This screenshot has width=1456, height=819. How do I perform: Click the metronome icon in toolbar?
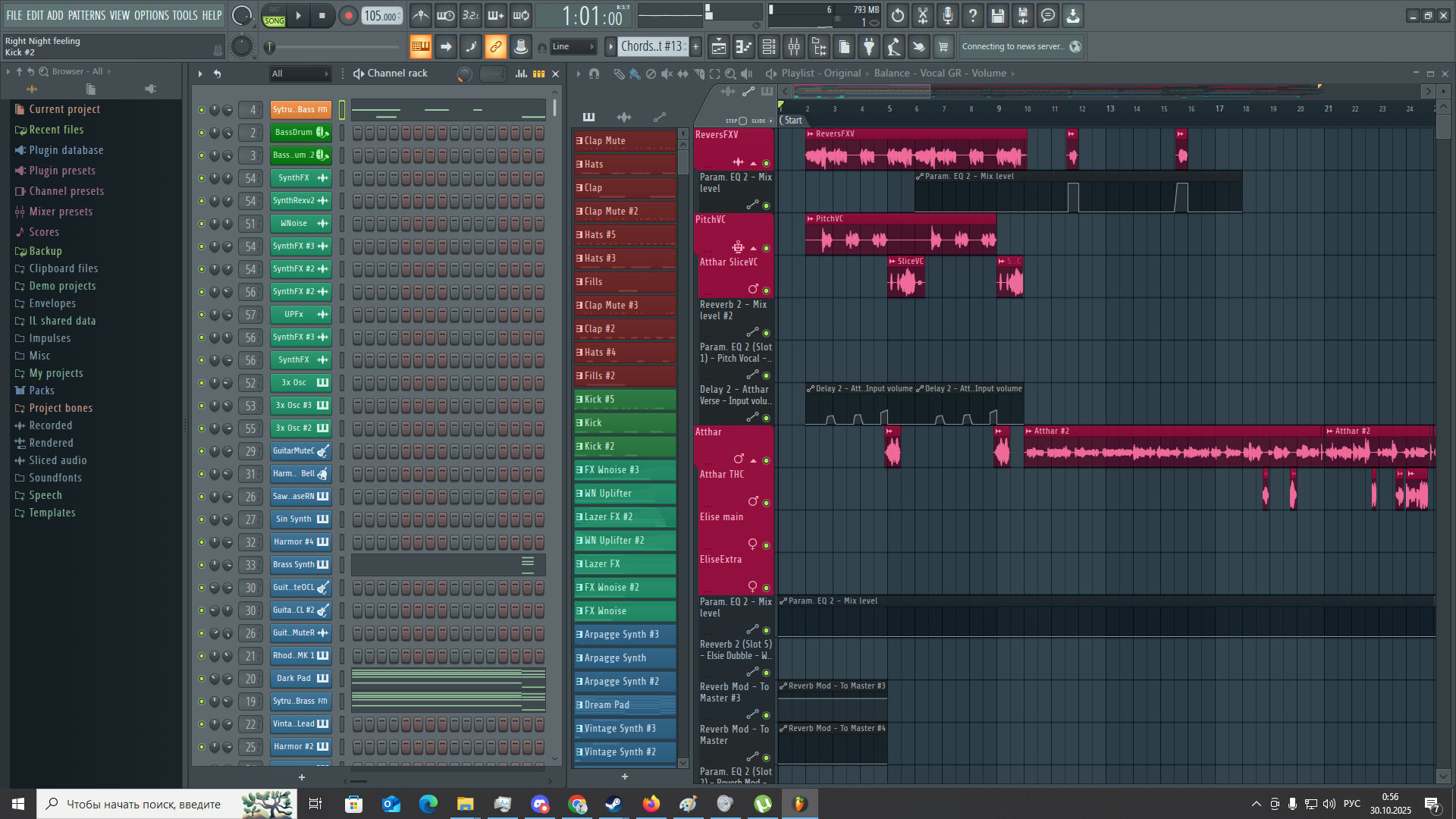tap(421, 15)
